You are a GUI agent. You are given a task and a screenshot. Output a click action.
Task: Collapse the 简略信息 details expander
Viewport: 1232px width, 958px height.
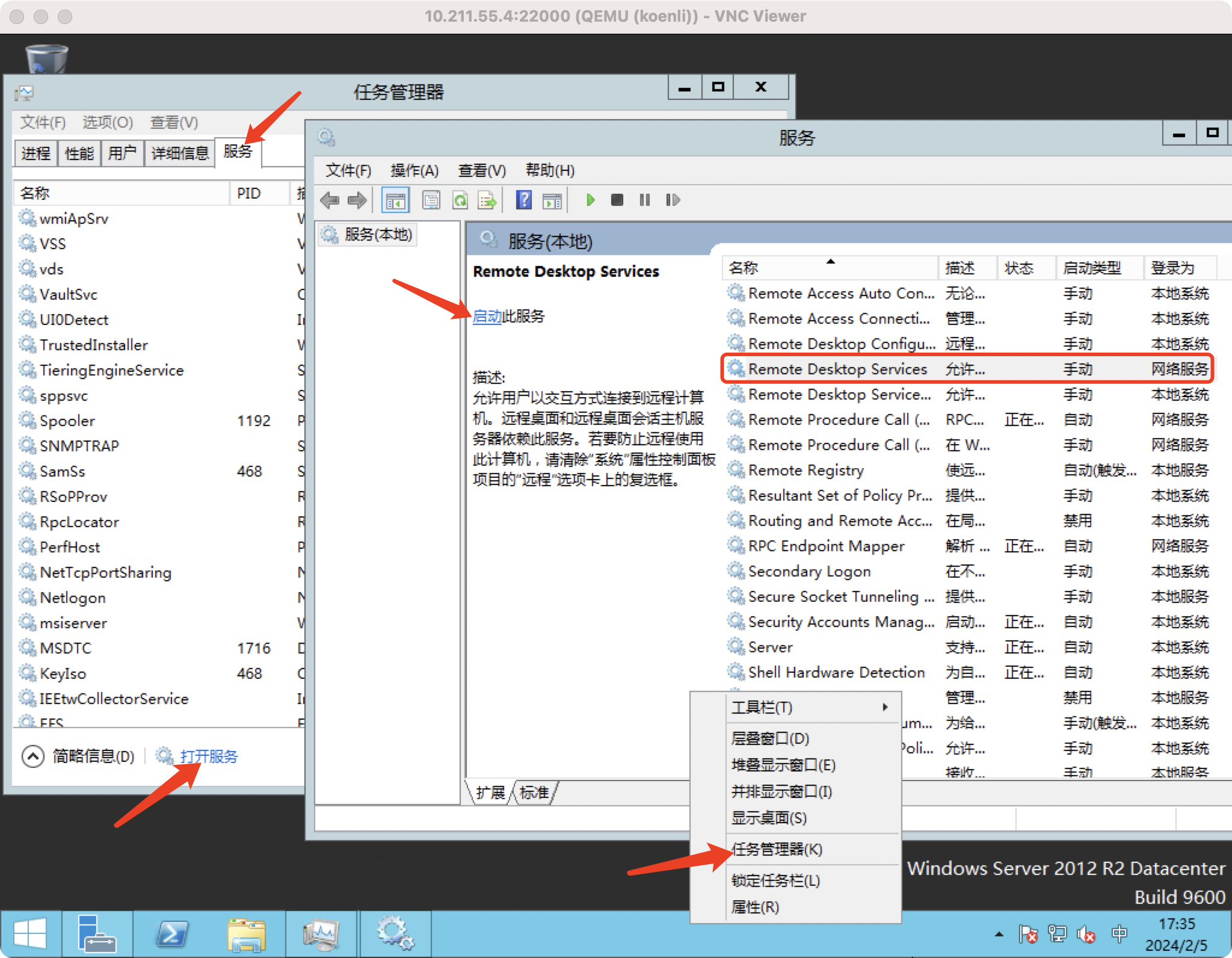point(34,756)
